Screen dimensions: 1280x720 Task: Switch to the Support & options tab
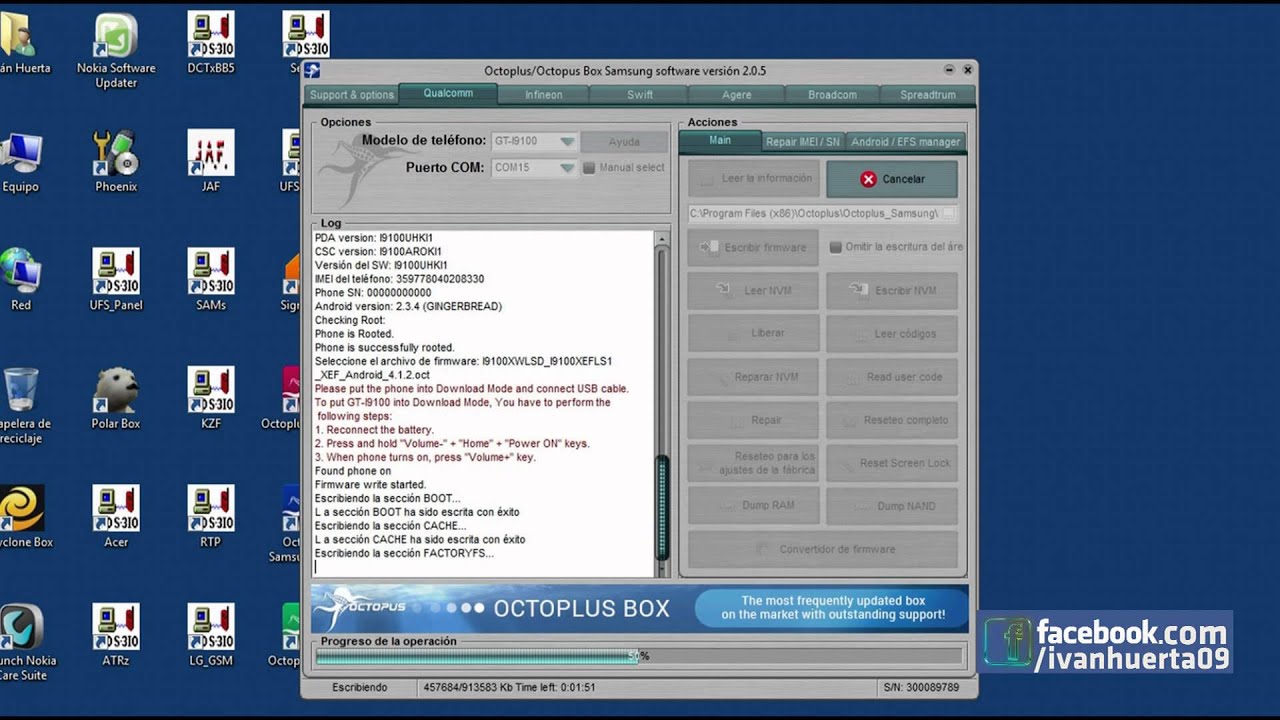352,95
